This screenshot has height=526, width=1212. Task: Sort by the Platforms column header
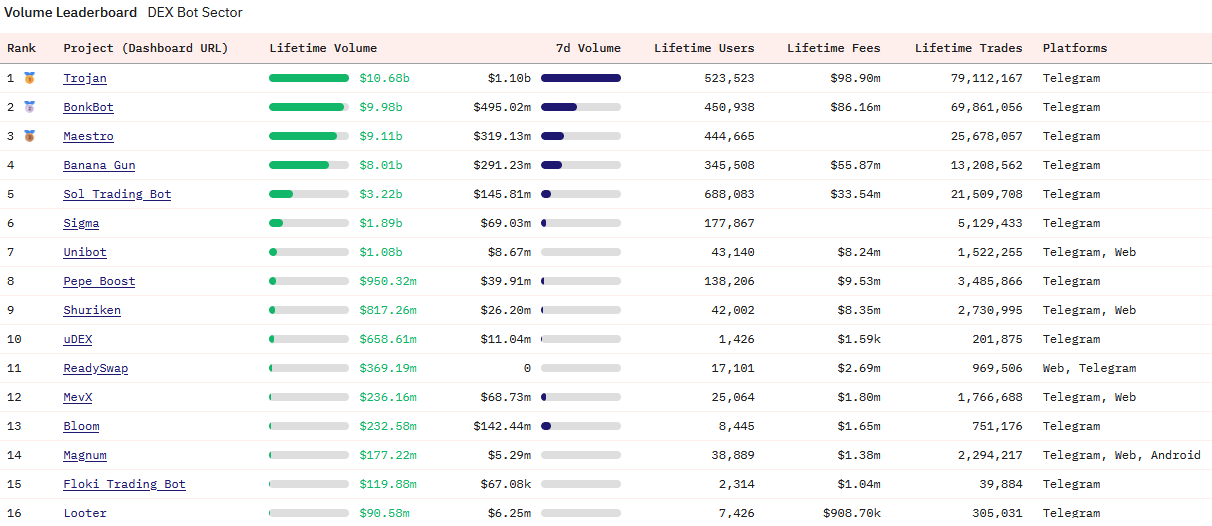pyautogui.click(x=1075, y=48)
